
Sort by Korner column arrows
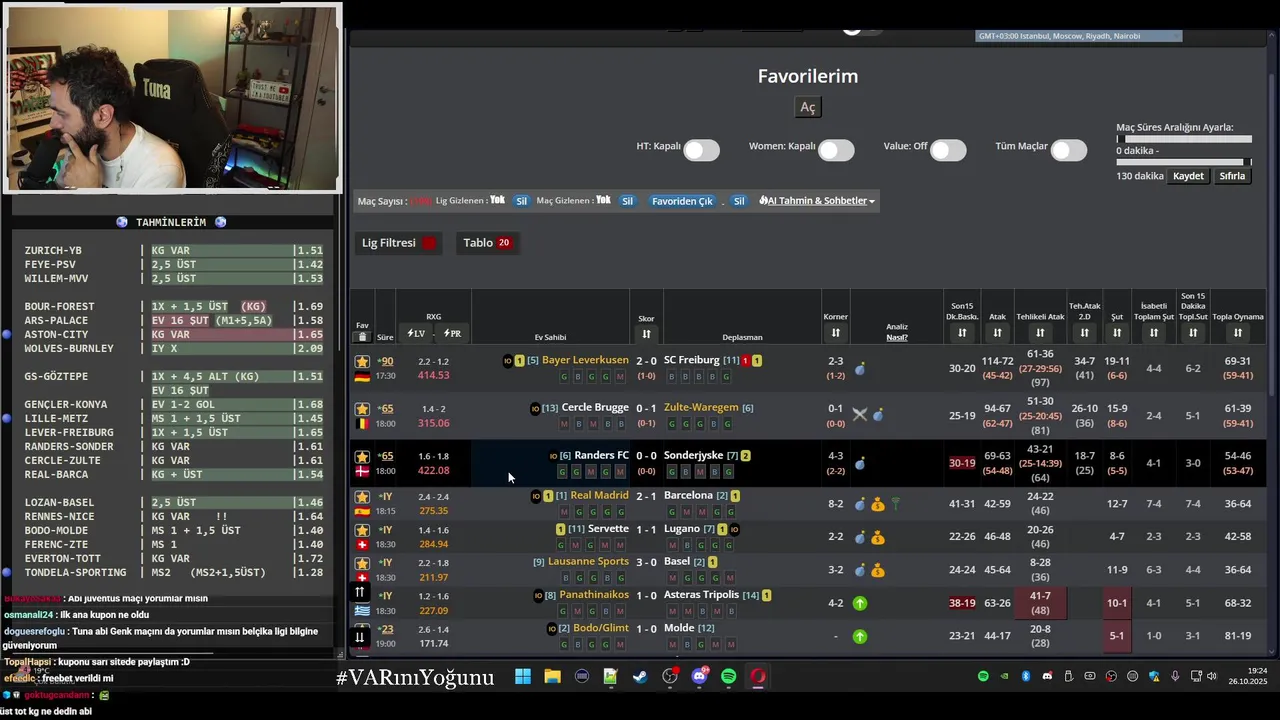click(836, 333)
